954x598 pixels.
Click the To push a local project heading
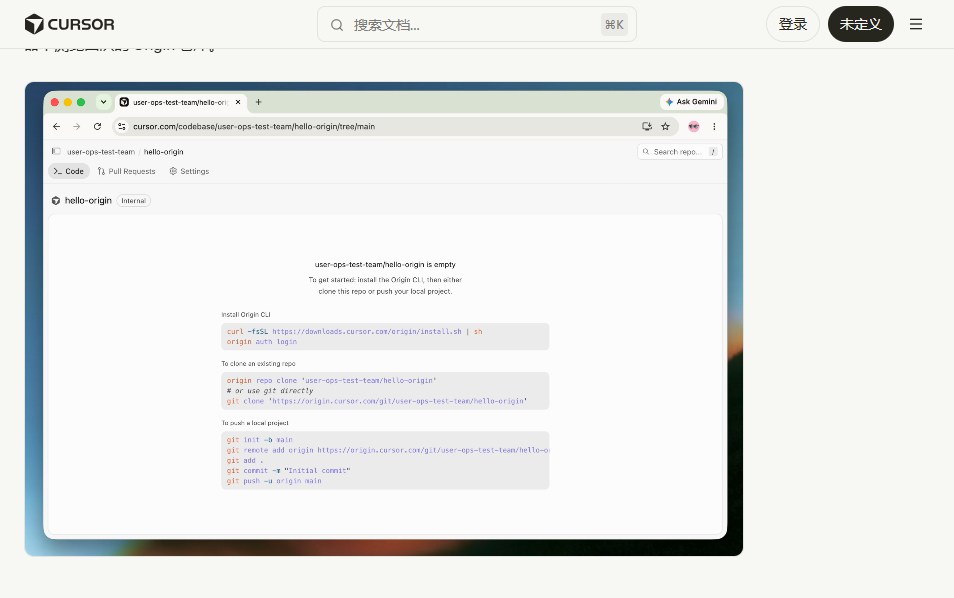(x=255, y=423)
